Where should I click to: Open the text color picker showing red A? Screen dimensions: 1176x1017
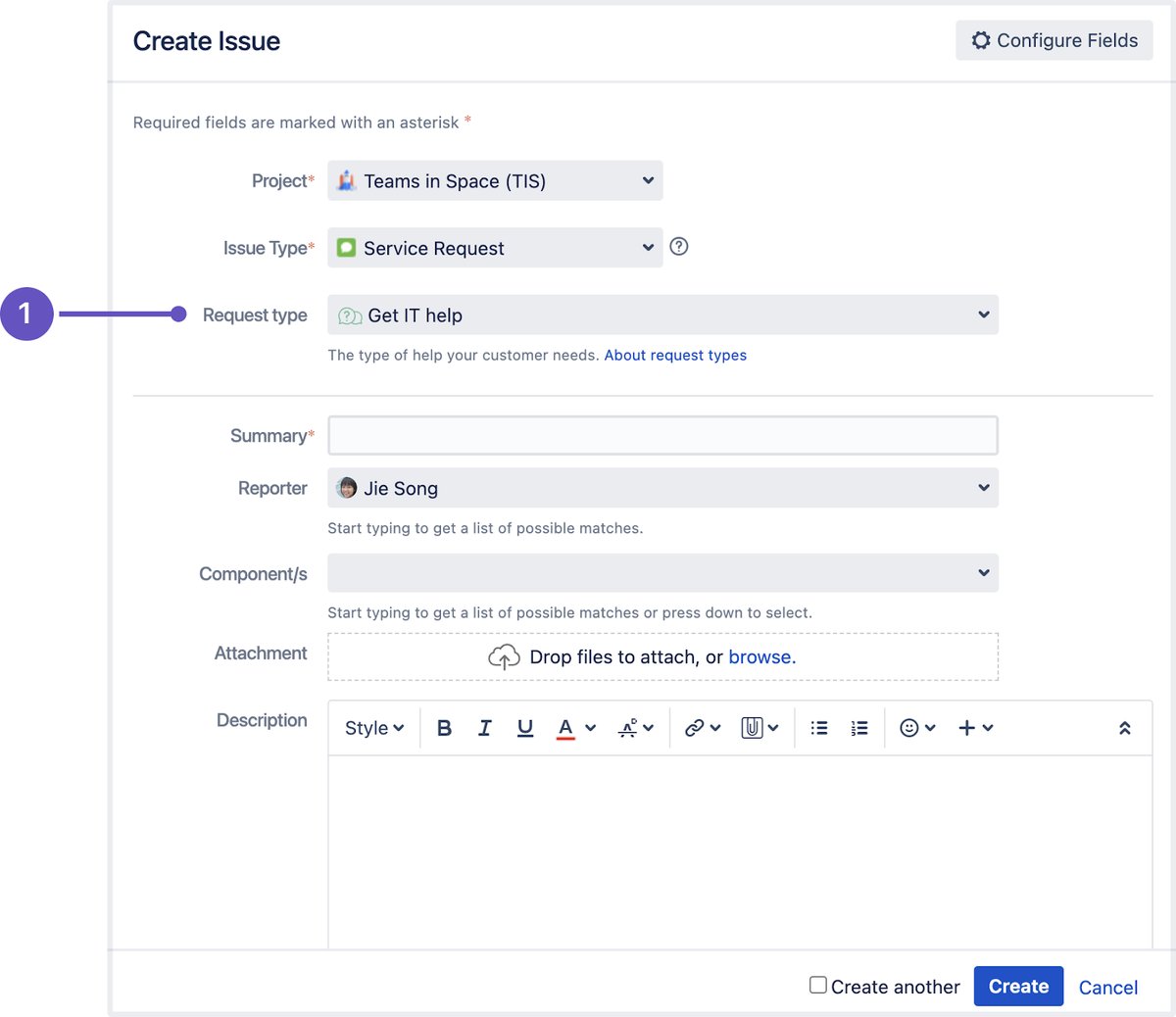(568, 727)
